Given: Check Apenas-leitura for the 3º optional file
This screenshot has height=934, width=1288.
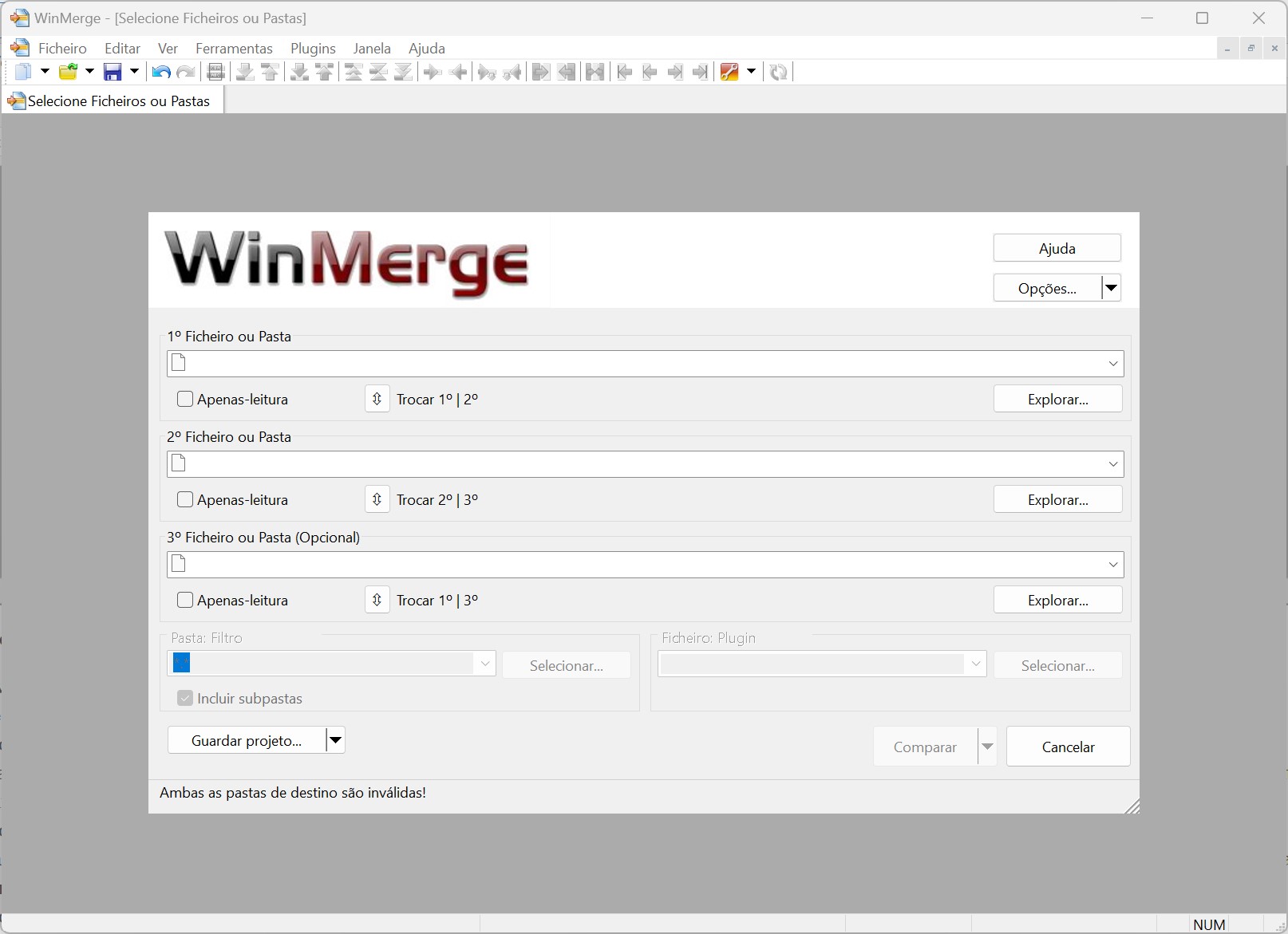Looking at the screenshot, I should pyautogui.click(x=185, y=600).
